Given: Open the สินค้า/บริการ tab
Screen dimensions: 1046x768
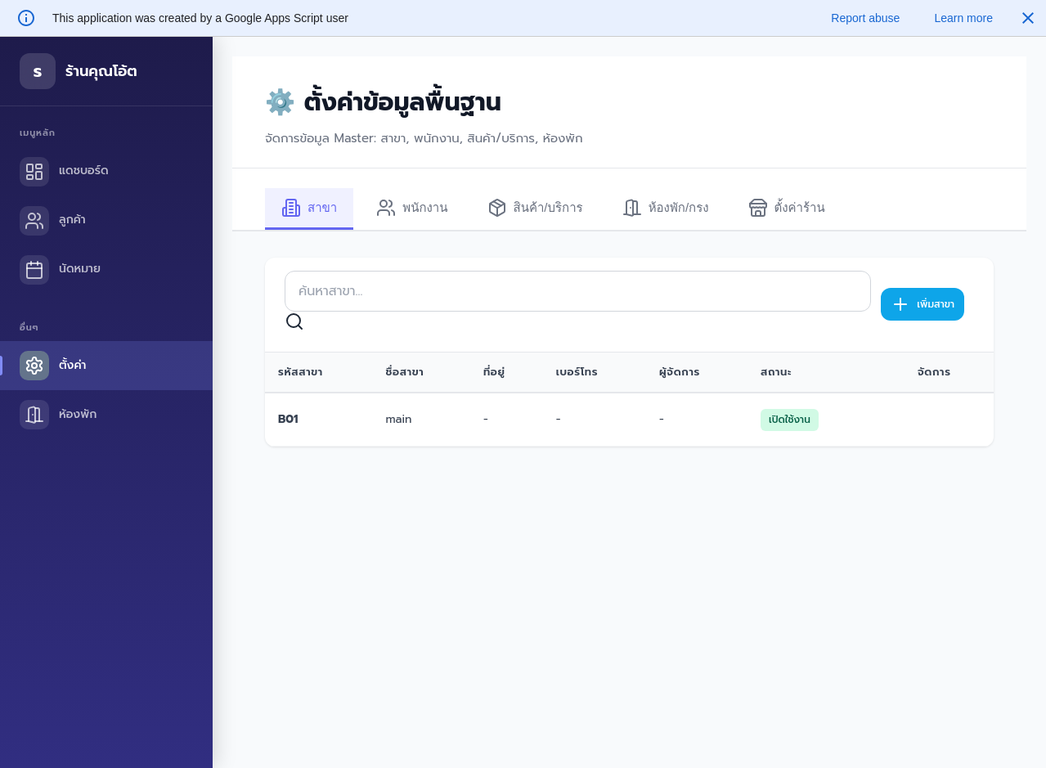Looking at the screenshot, I should pyautogui.click(x=537, y=207).
